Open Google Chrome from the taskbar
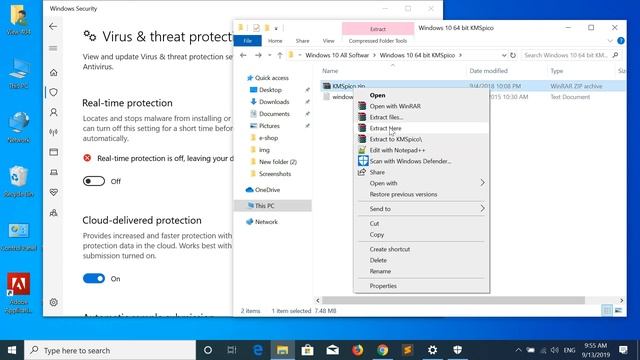Screen dimensions: 640x360 (382, 350)
